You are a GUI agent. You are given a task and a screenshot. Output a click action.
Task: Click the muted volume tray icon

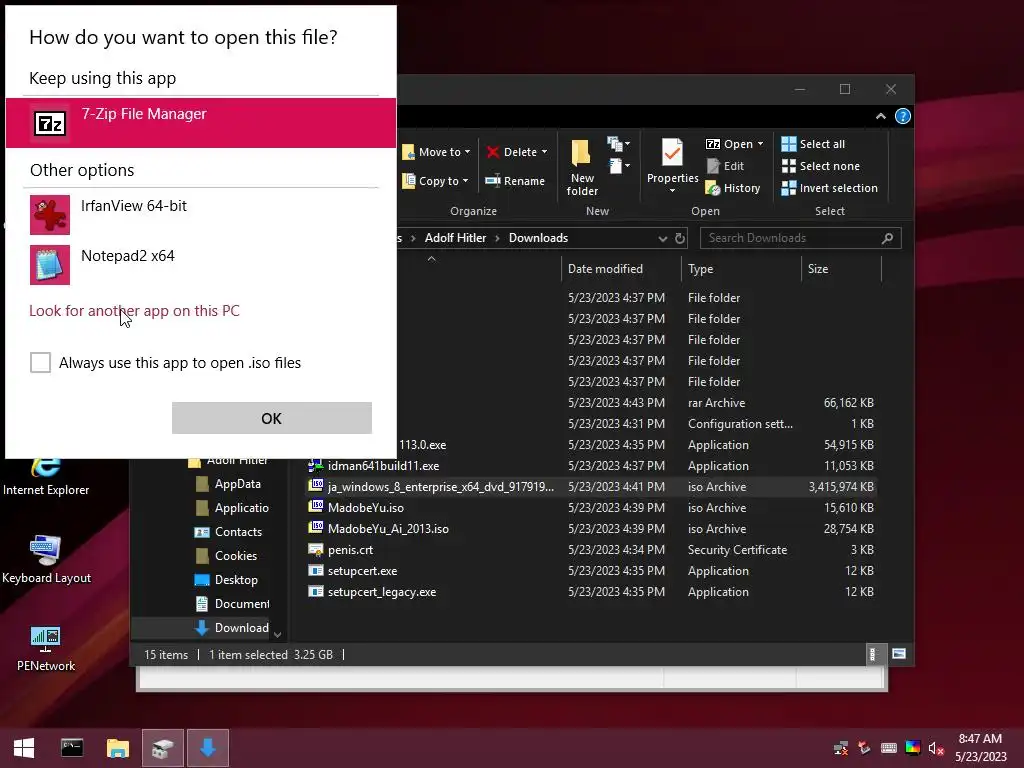(x=936, y=748)
